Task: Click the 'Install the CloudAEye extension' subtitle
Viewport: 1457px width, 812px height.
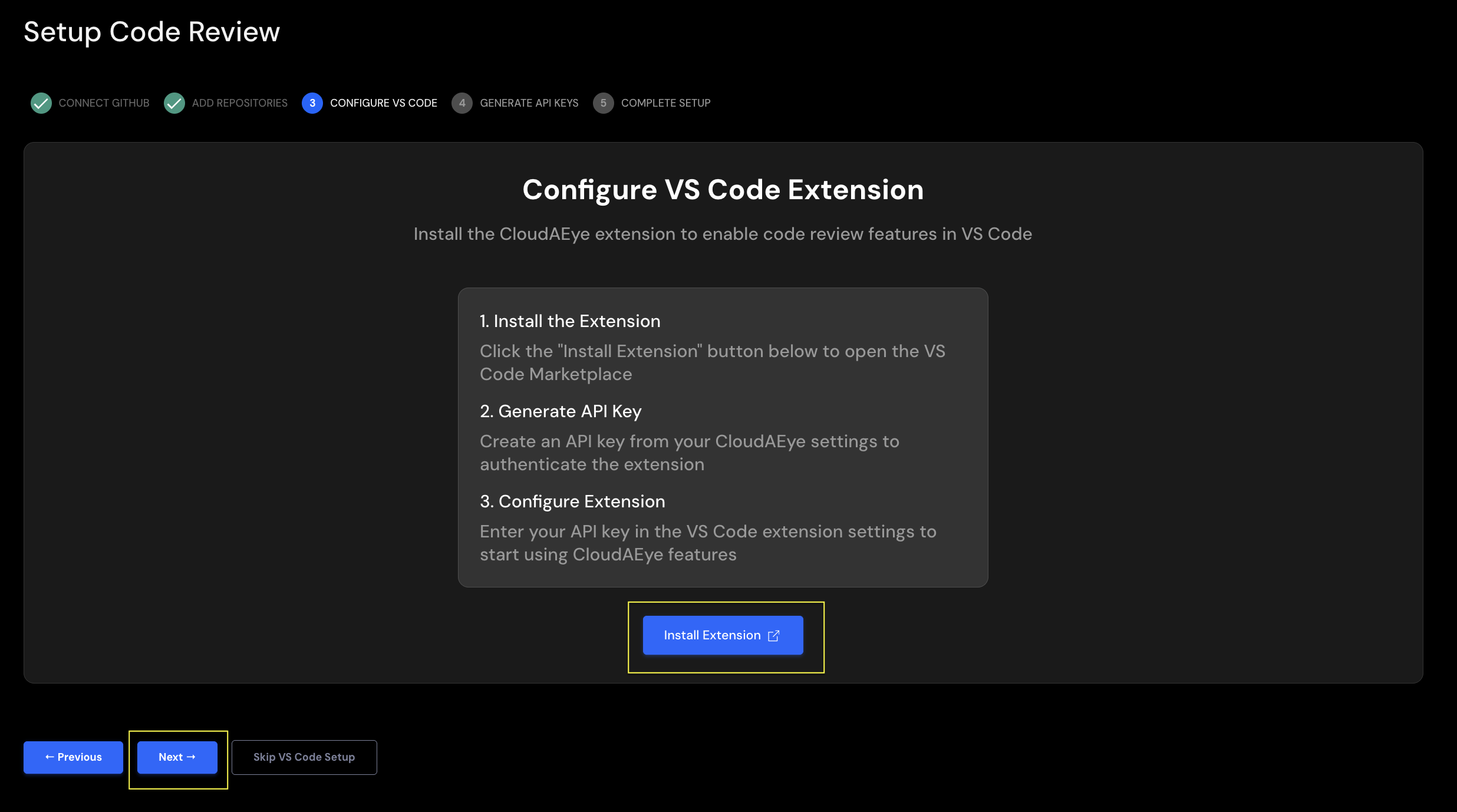Action: click(723, 234)
